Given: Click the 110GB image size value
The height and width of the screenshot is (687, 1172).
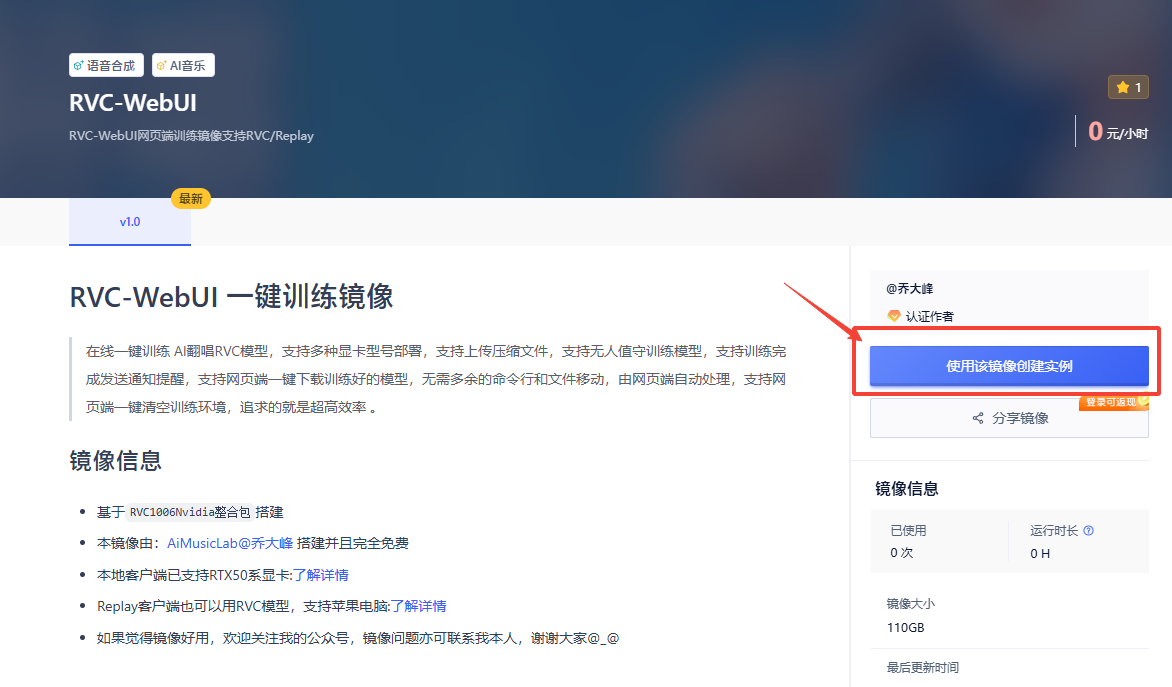Looking at the screenshot, I should pos(905,627).
